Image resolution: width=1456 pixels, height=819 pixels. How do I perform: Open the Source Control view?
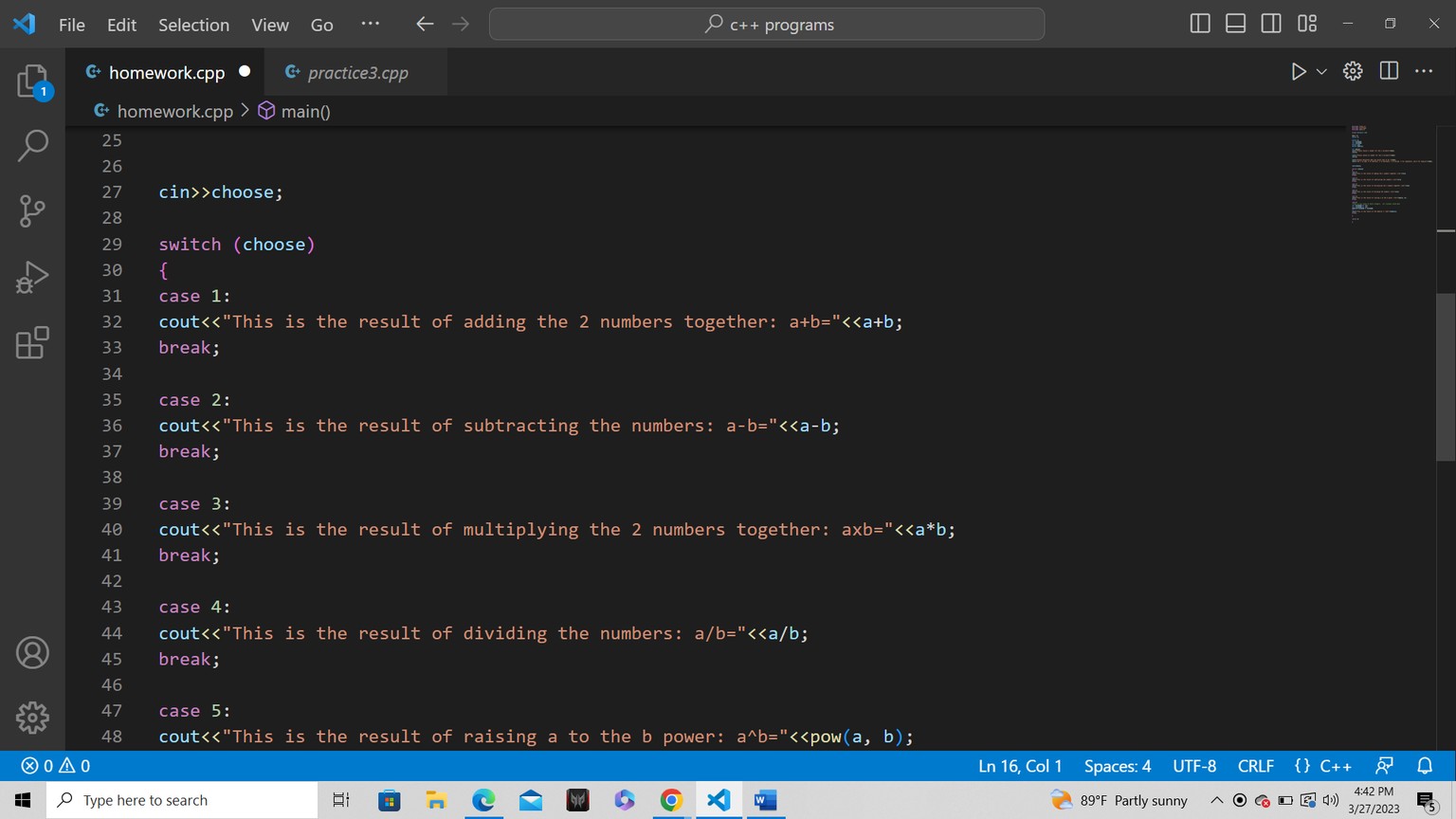pos(32,210)
